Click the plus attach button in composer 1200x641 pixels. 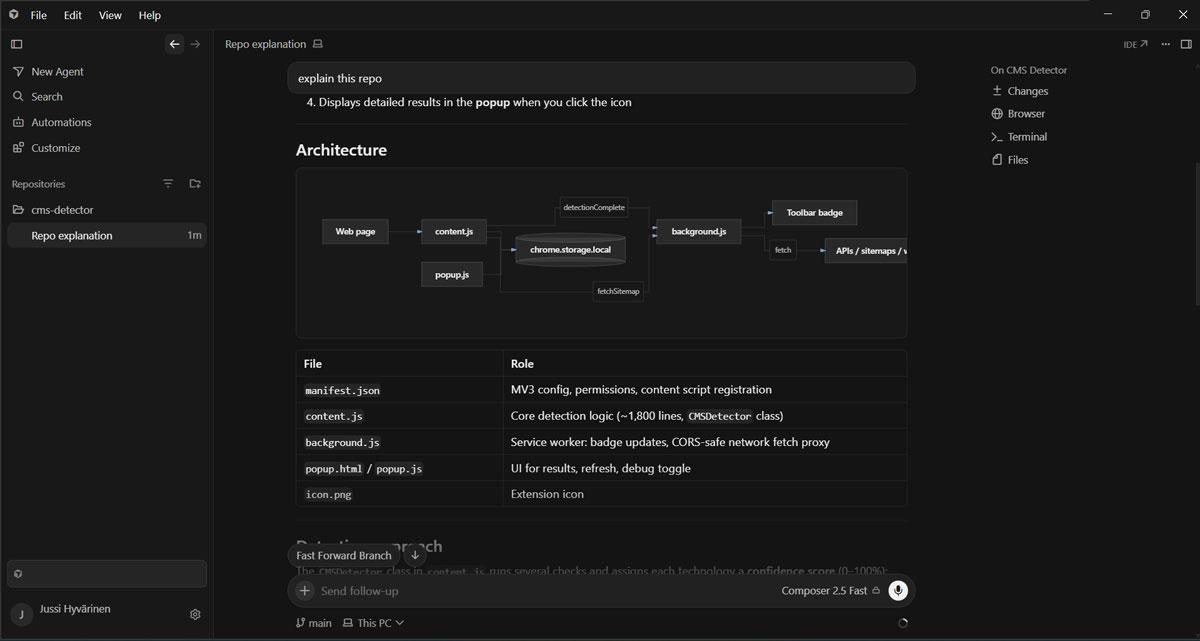(x=305, y=591)
